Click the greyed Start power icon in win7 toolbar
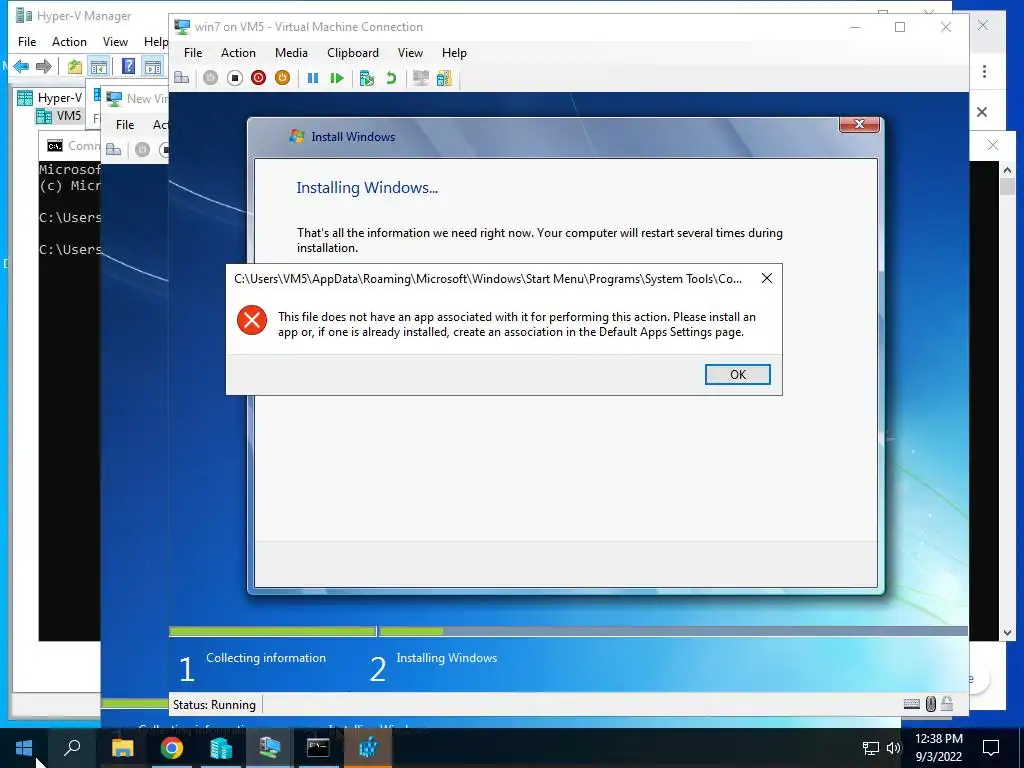Viewport: 1024px width, 768px height. point(210,78)
